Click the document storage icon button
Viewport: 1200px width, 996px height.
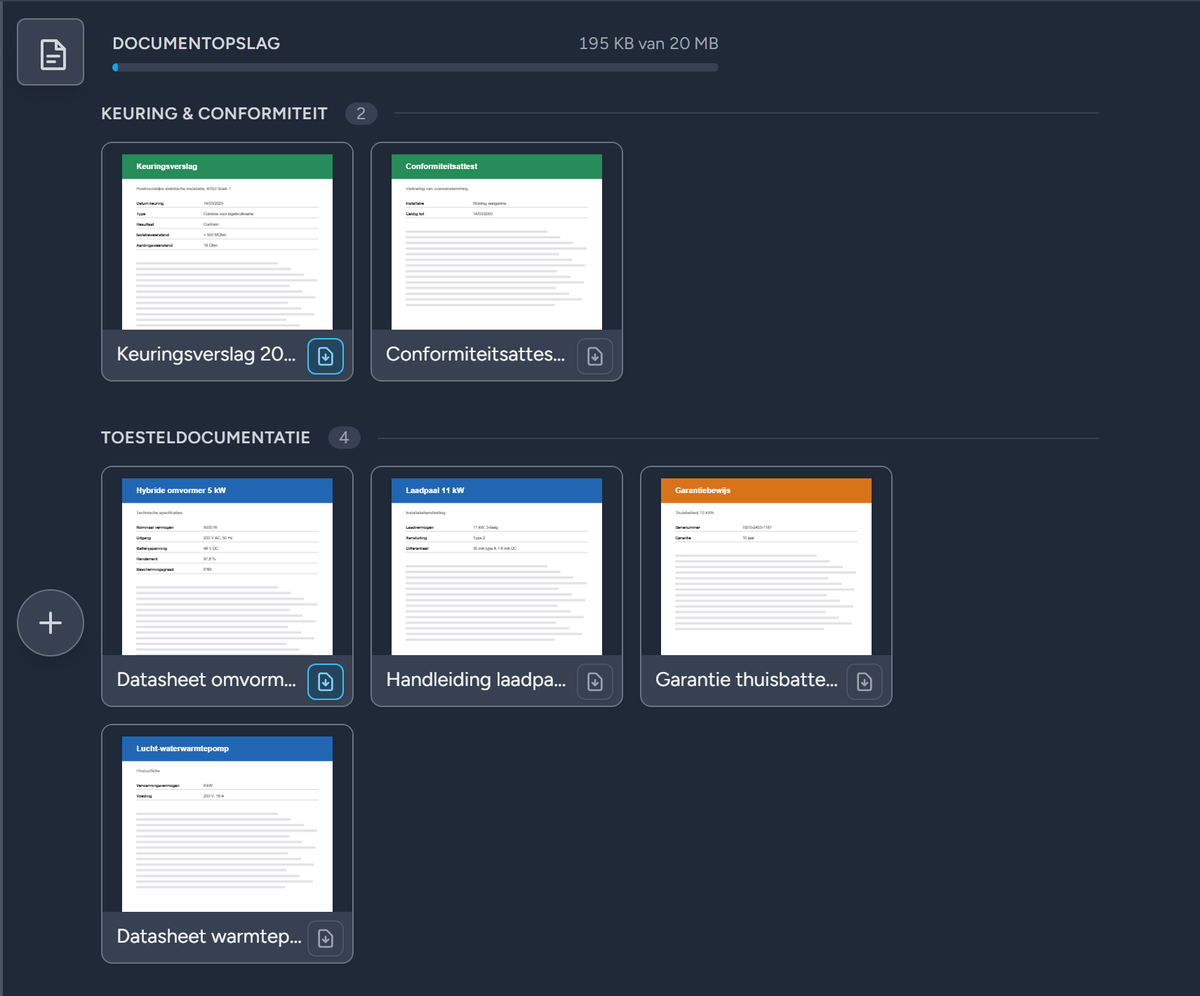click(50, 53)
